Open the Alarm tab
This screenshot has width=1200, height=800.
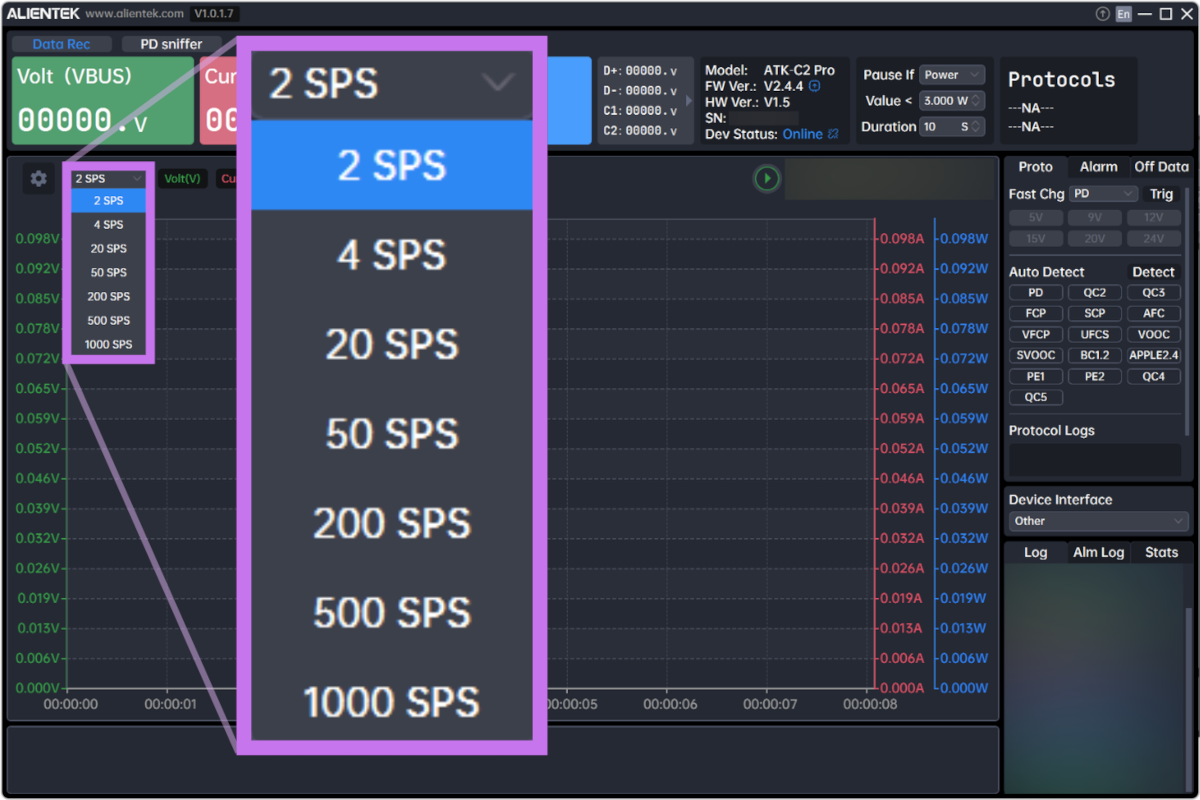tap(1099, 167)
